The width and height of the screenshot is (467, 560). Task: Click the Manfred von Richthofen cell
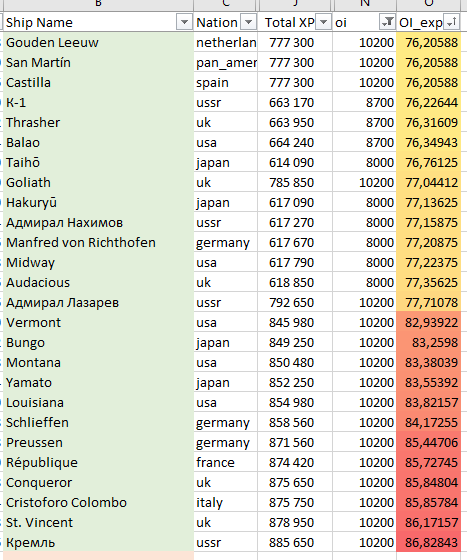coord(98,242)
